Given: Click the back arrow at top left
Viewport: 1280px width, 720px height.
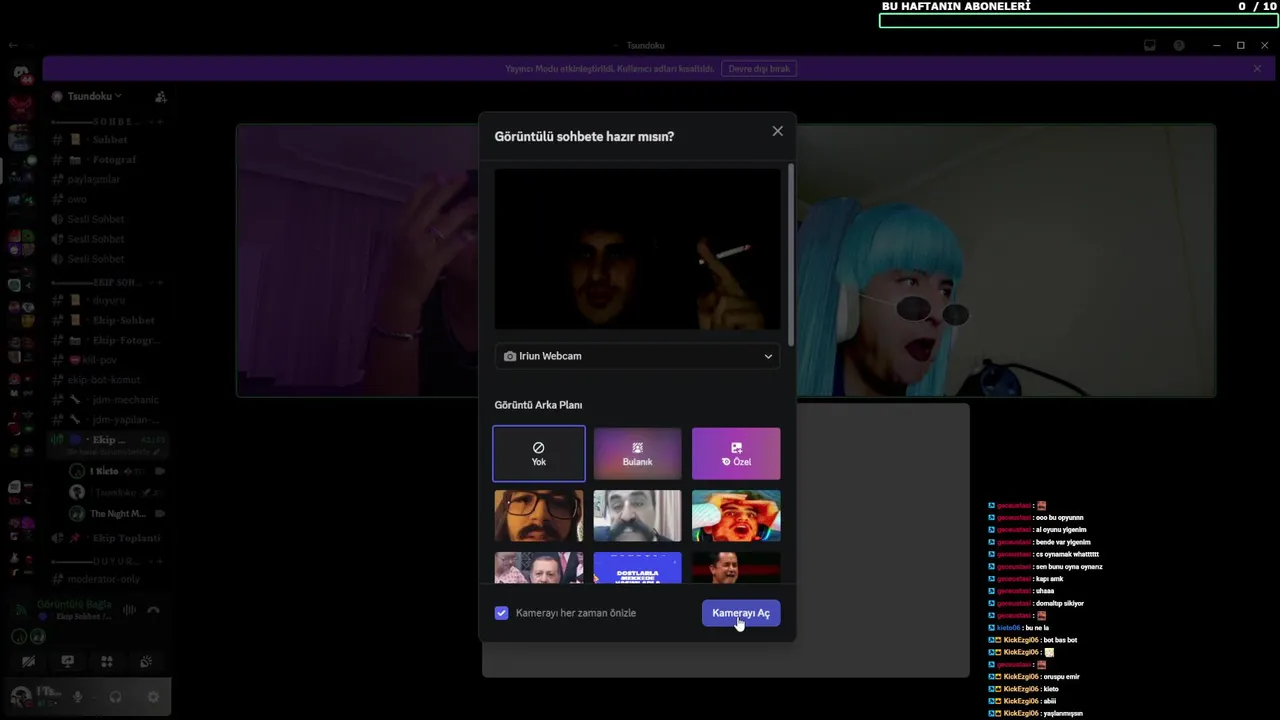Looking at the screenshot, I should tap(13, 45).
